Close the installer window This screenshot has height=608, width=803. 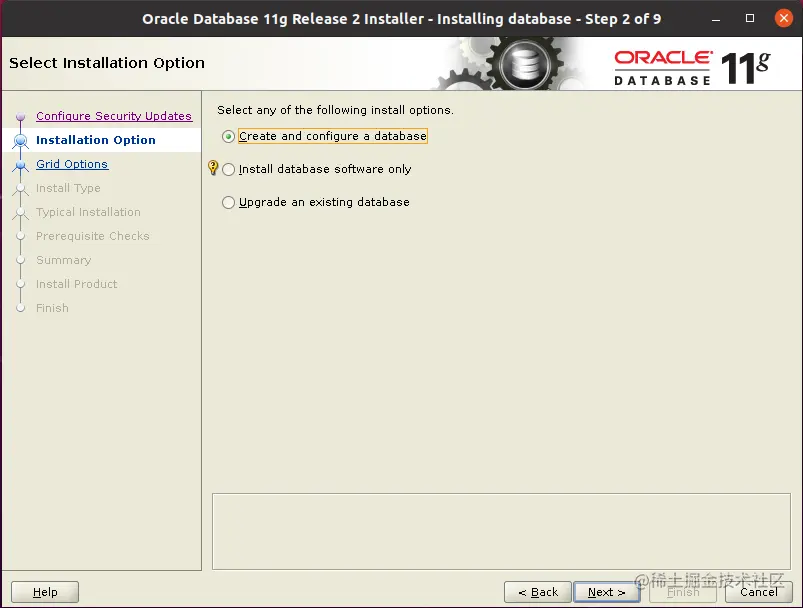pos(784,18)
